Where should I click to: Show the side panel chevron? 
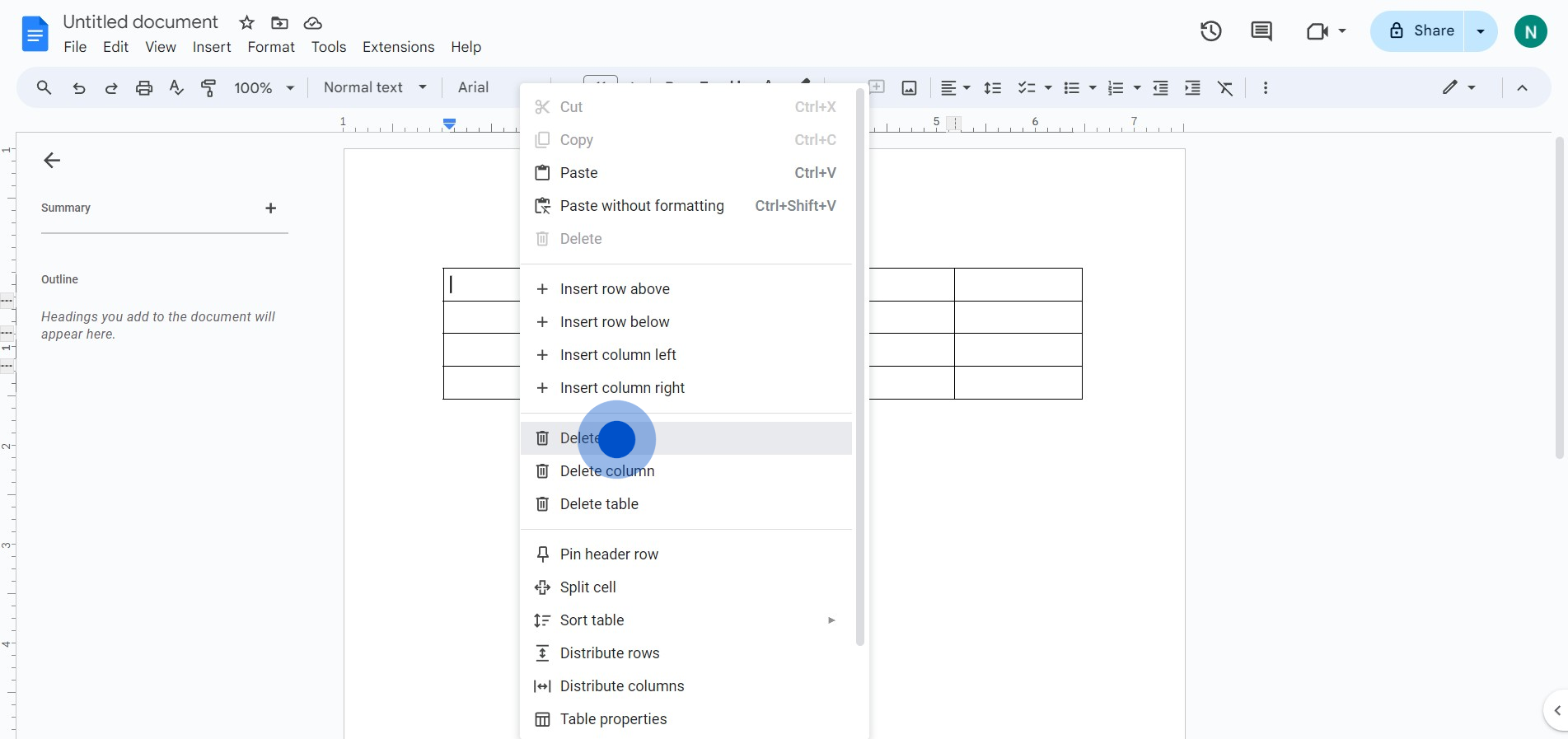(x=1556, y=710)
